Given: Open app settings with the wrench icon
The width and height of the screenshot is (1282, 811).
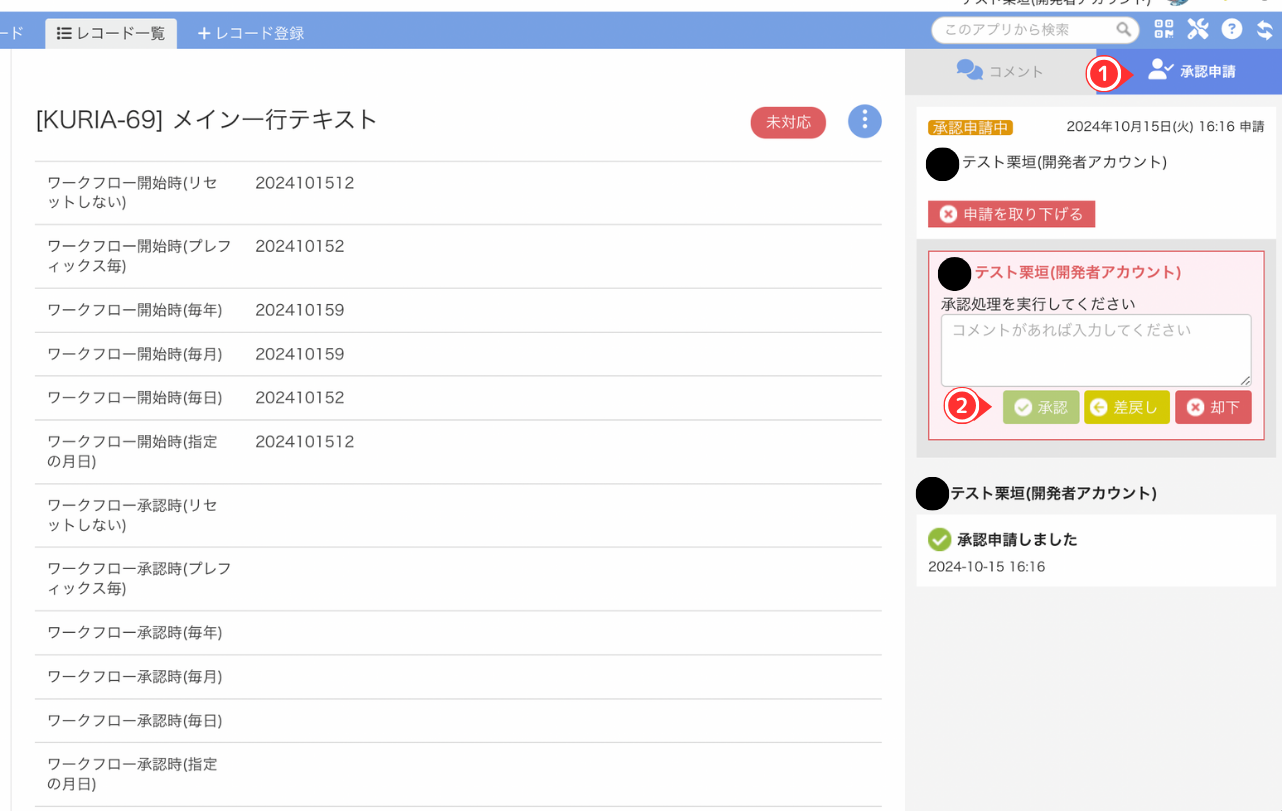Looking at the screenshot, I should point(1197,29).
